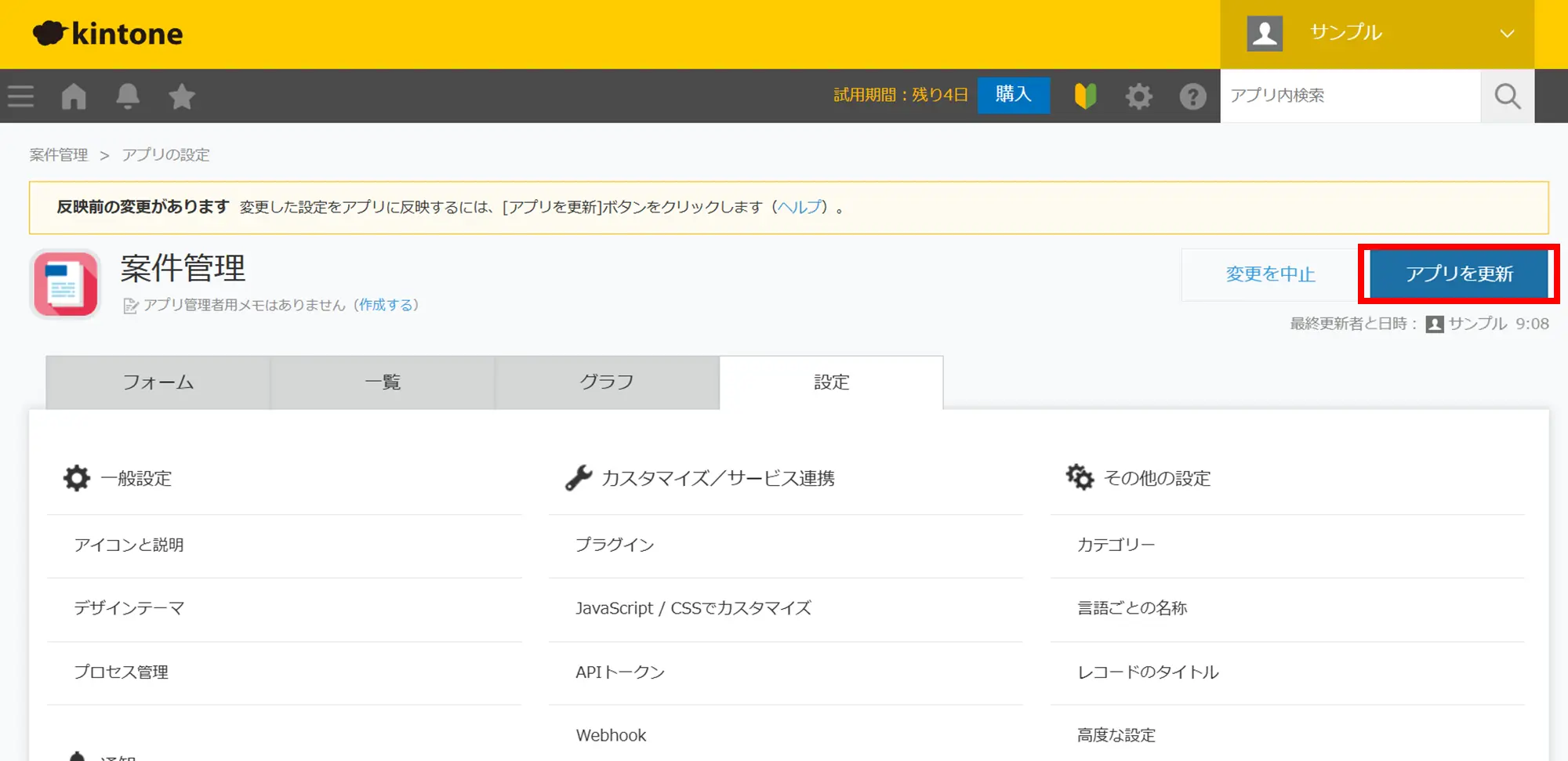Click the search magnifier button

point(1507,96)
